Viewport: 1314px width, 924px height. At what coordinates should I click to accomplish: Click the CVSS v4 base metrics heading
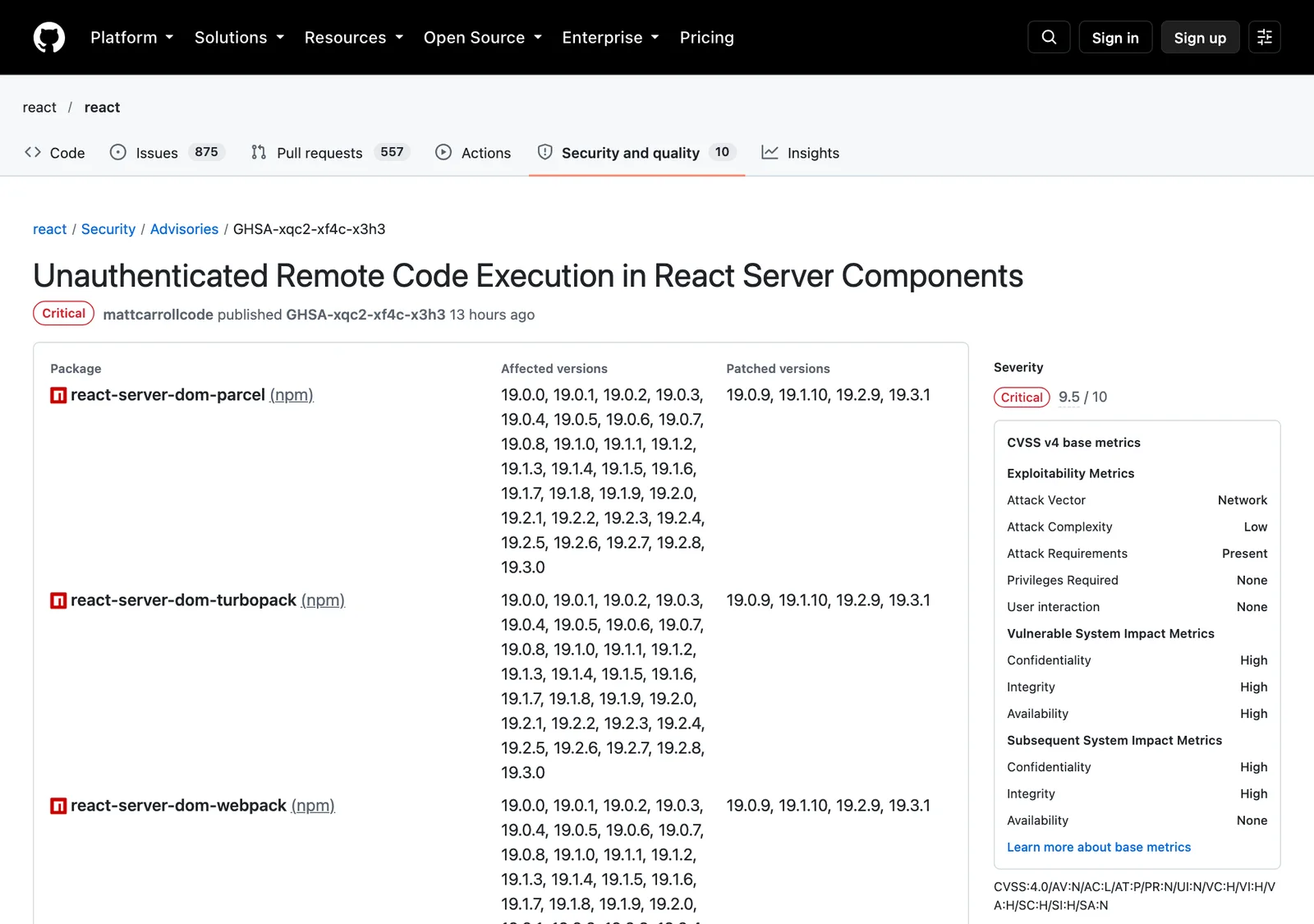1073,443
